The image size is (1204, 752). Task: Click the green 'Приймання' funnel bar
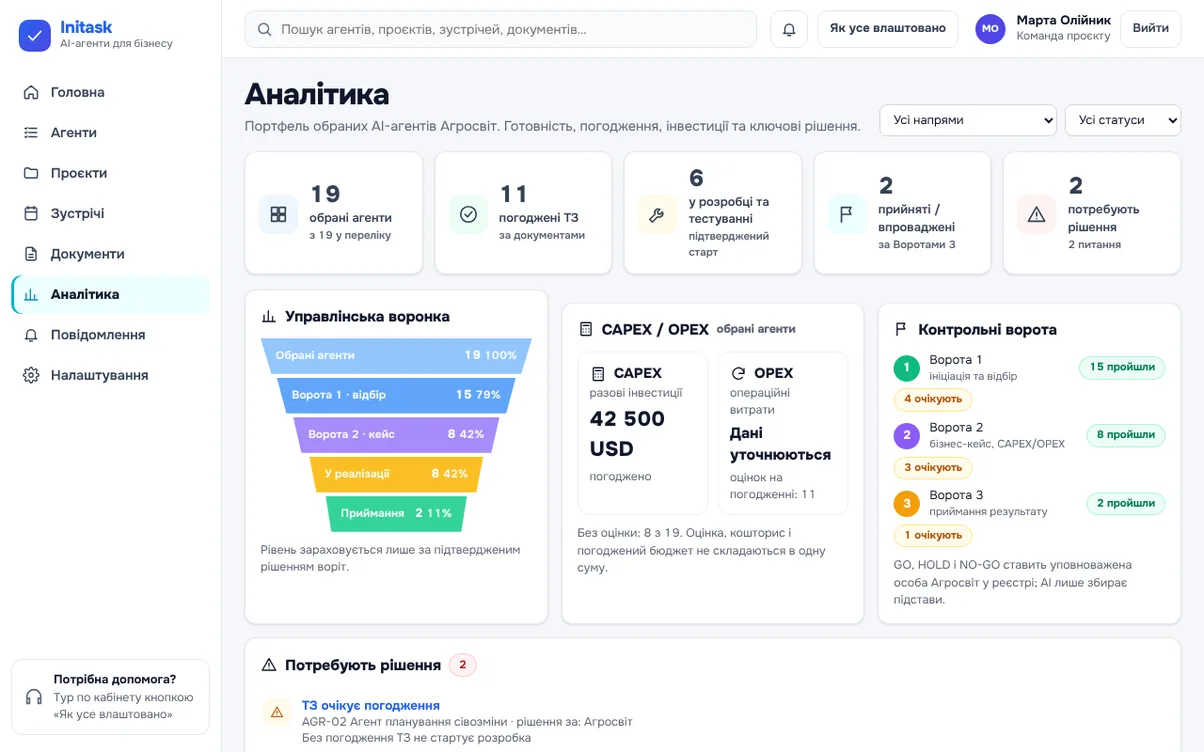tap(396, 513)
